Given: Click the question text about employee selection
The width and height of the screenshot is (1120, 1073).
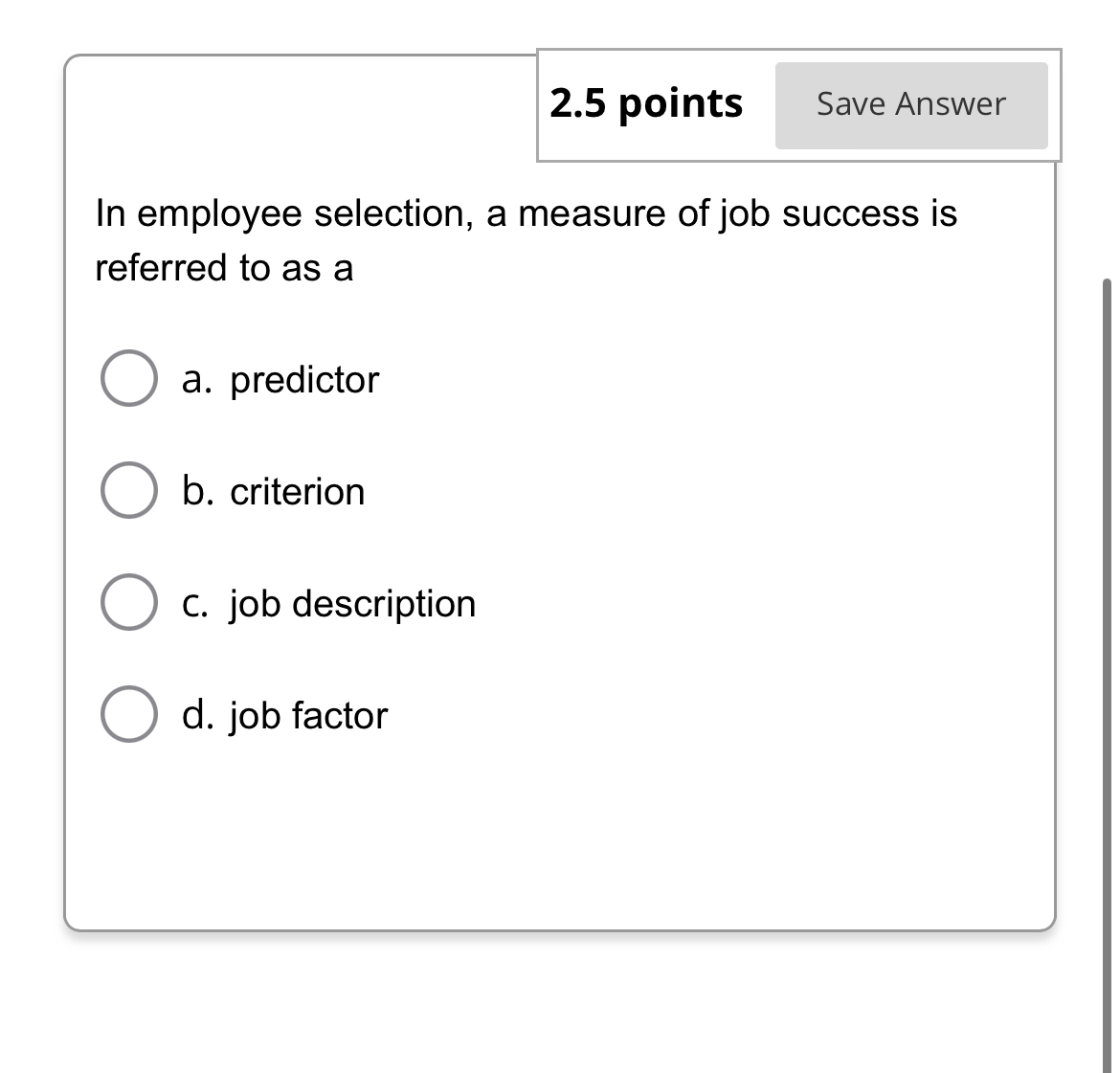Looking at the screenshot, I should (526, 213).
